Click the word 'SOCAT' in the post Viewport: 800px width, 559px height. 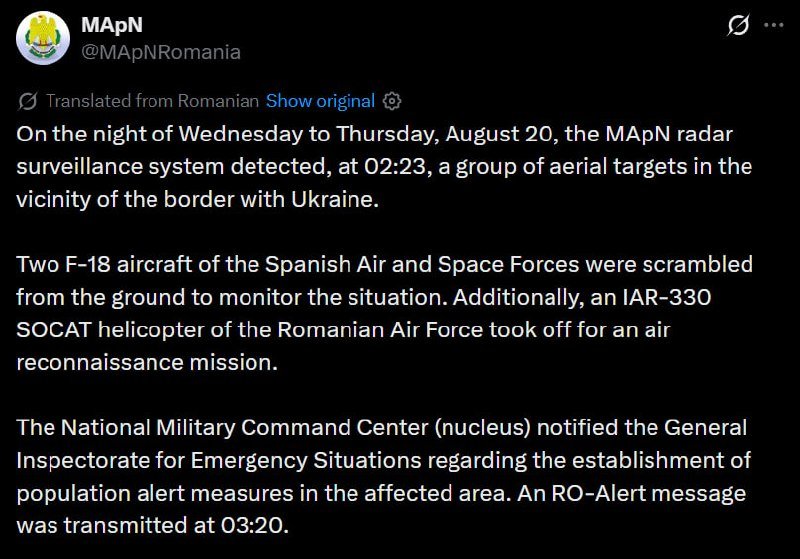point(54,329)
